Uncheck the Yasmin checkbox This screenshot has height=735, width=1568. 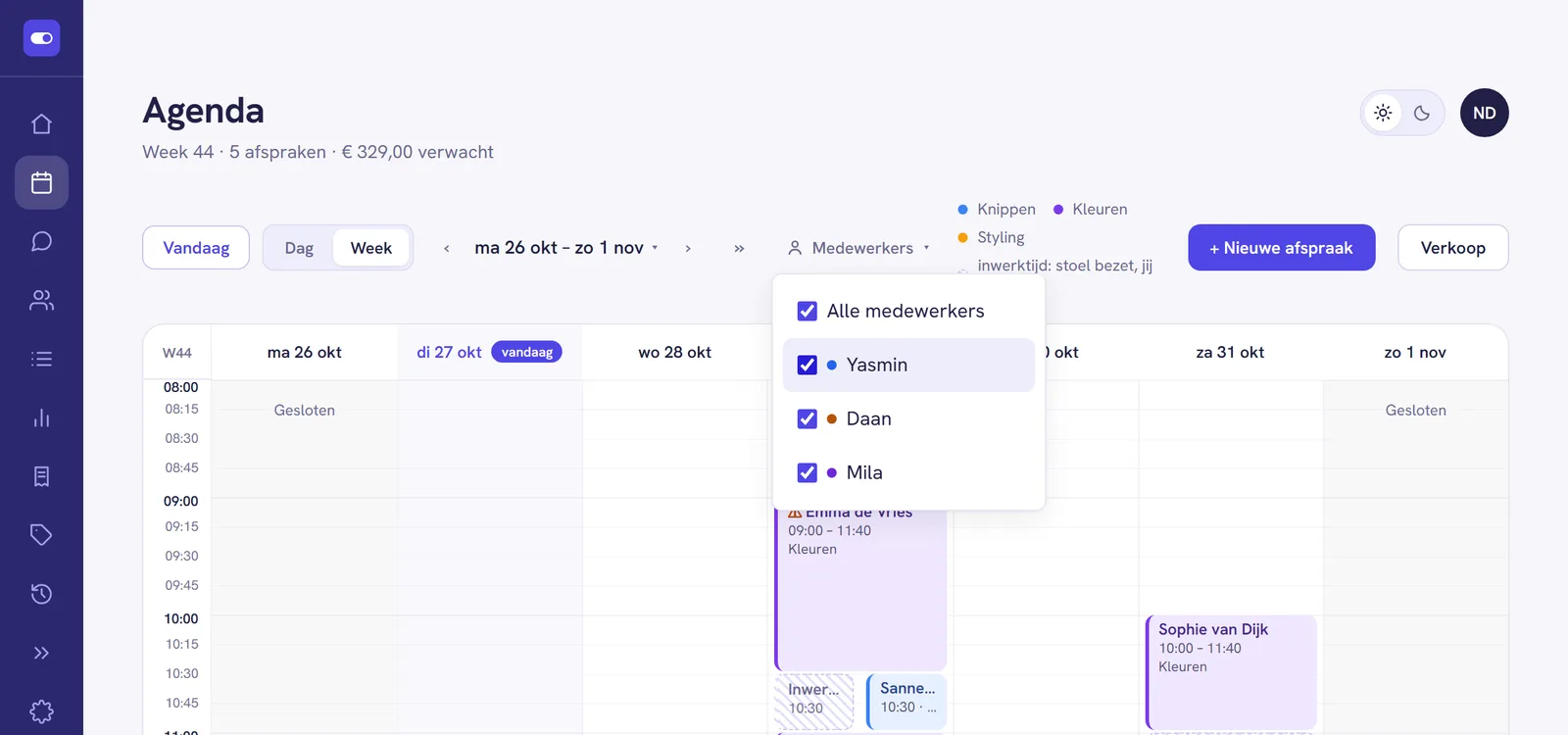(x=808, y=365)
